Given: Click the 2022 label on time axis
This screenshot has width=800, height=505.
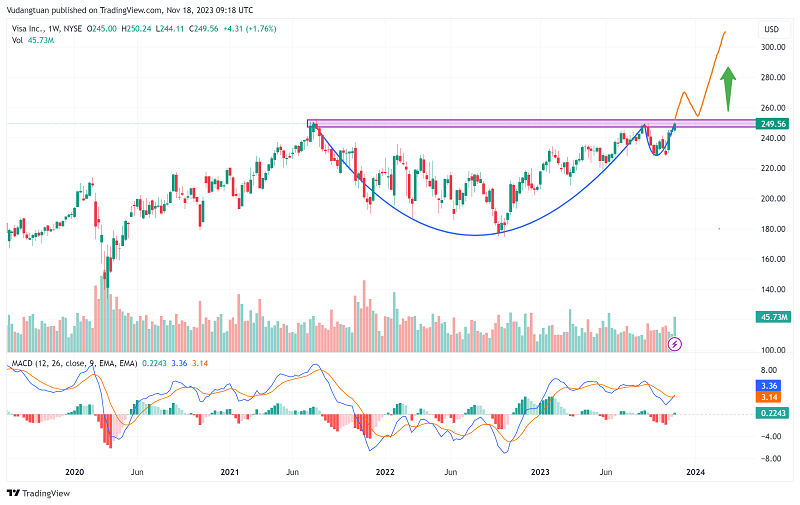Looking at the screenshot, I should coord(386,471).
